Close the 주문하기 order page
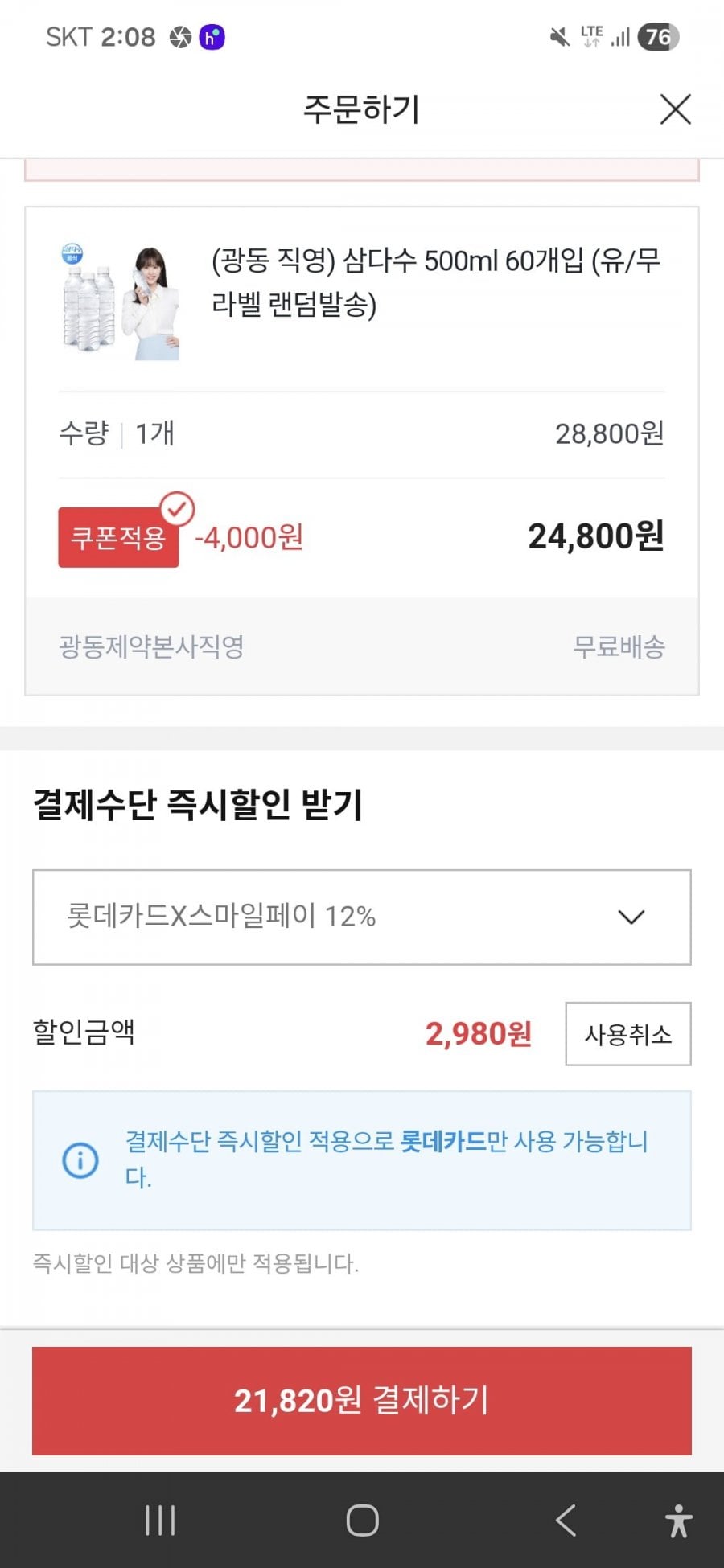This screenshot has height=1568, width=724. pos(675,109)
